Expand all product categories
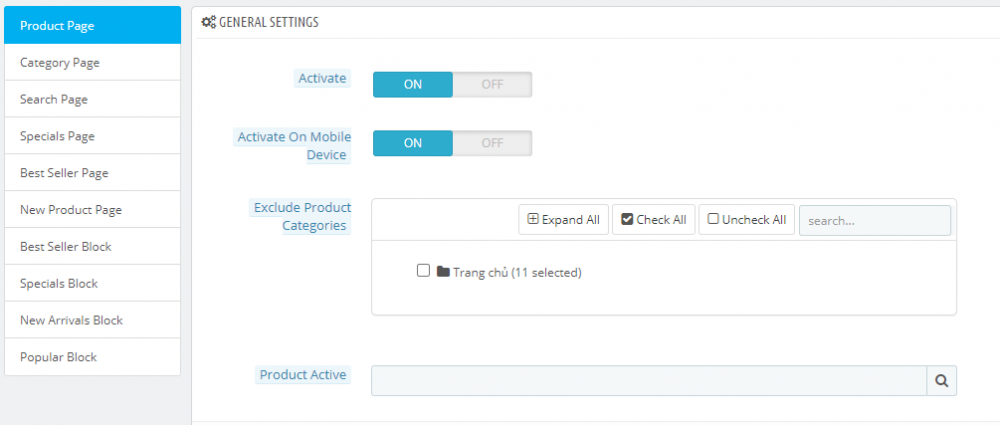This screenshot has width=1000, height=425. point(563,220)
